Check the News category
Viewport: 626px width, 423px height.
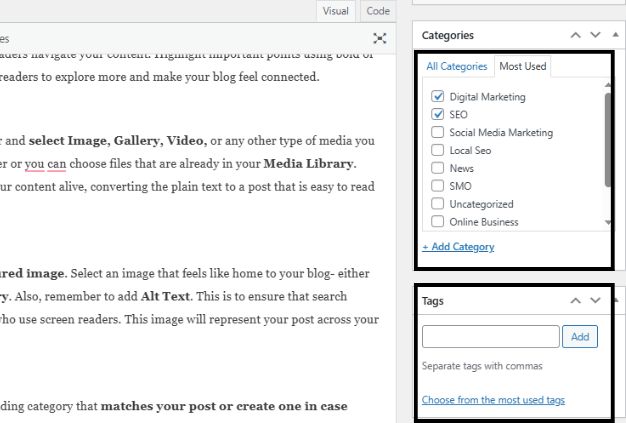tap(438, 168)
